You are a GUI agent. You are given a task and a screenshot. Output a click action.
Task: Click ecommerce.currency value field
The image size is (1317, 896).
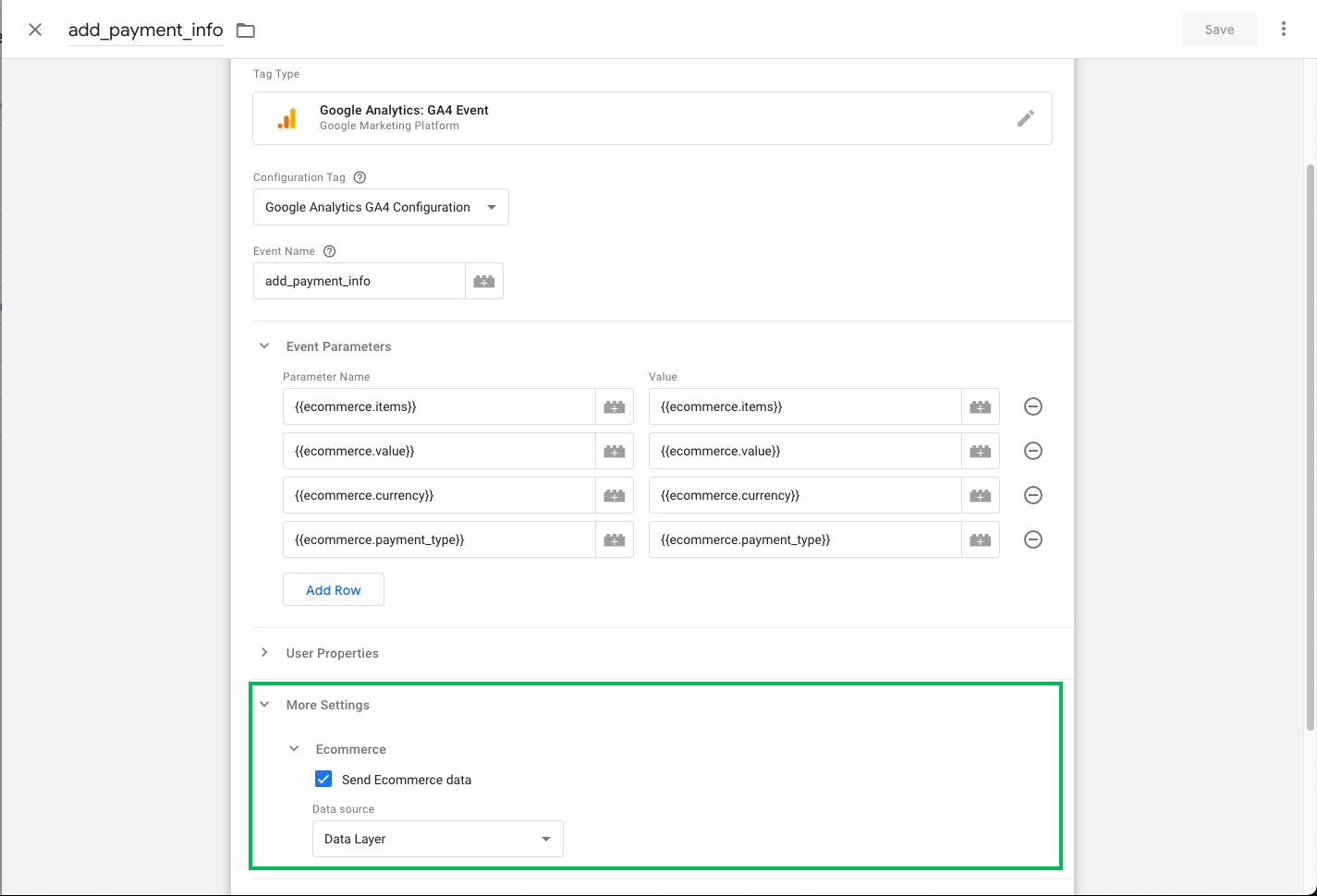coord(805,495)
